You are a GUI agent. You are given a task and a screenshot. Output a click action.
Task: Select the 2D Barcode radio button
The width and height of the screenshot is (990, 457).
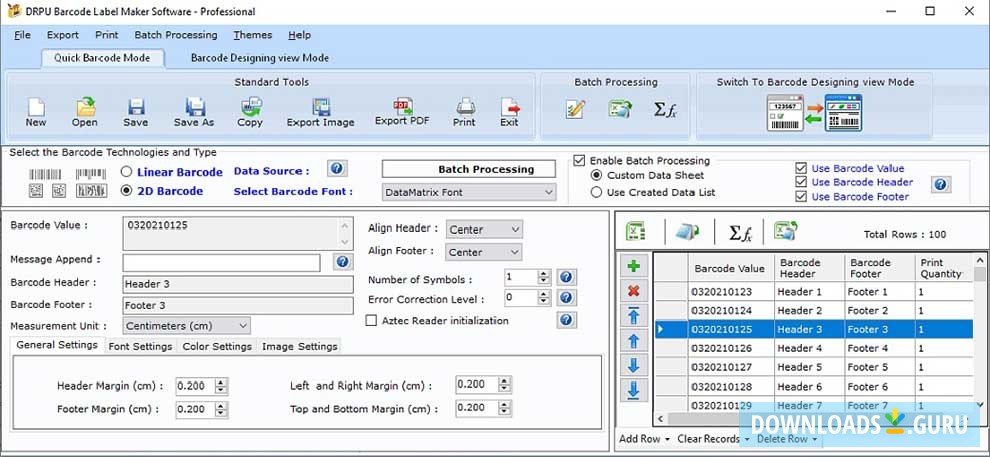coord(126,191)
